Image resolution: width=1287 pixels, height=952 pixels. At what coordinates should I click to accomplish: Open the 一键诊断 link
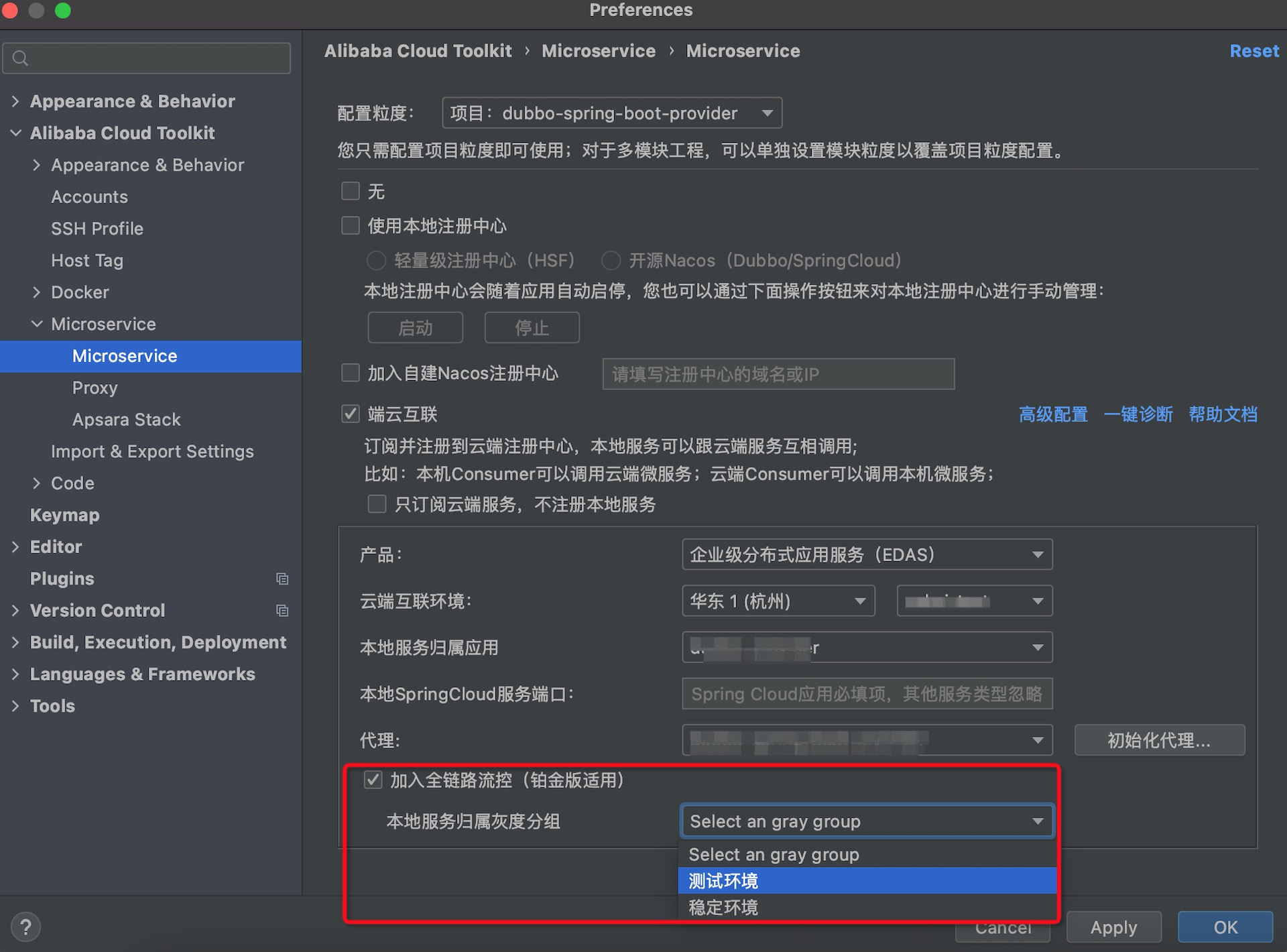click(x=1138, y=414)
